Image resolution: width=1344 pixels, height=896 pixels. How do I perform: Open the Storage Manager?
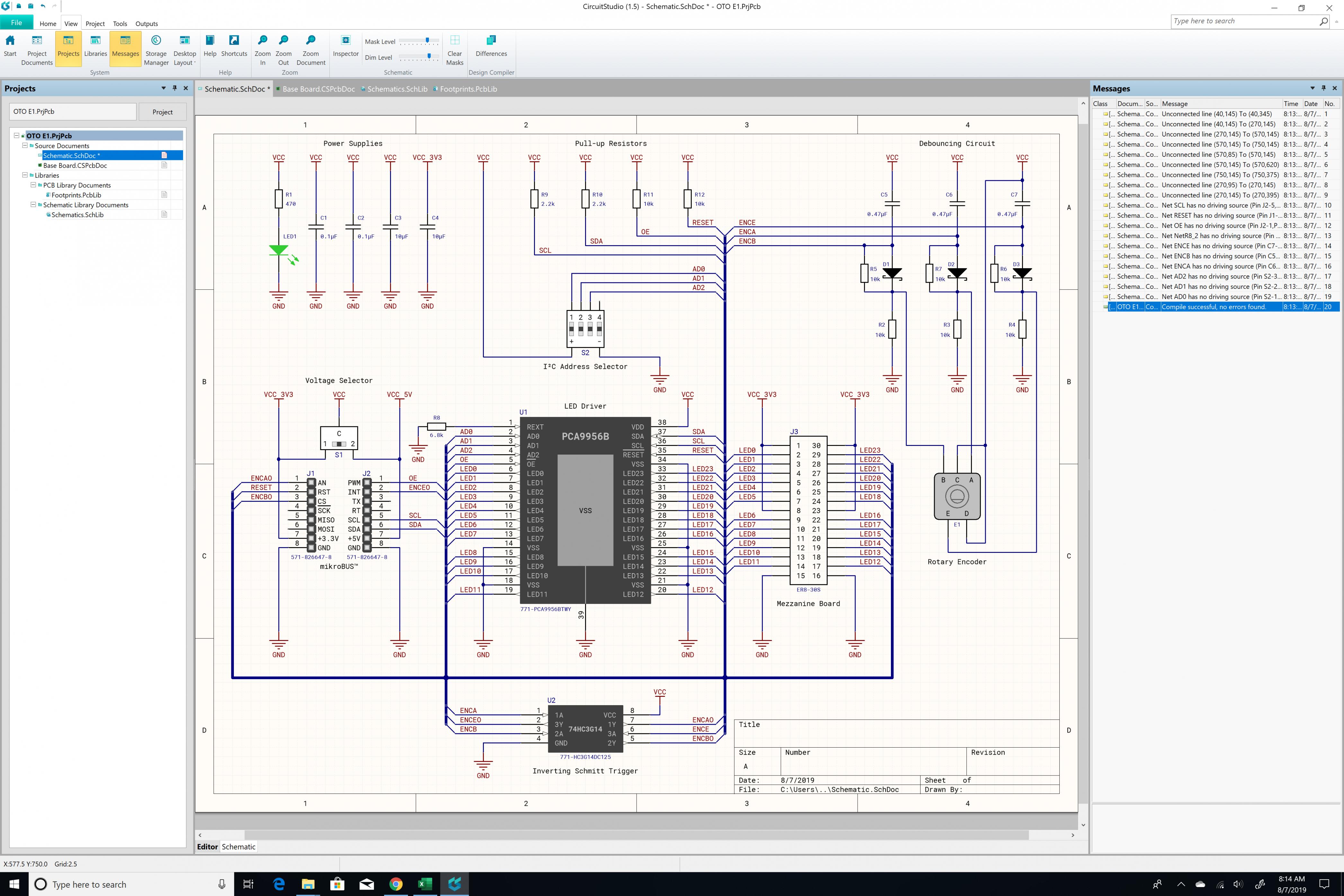[x=156, y=50]
